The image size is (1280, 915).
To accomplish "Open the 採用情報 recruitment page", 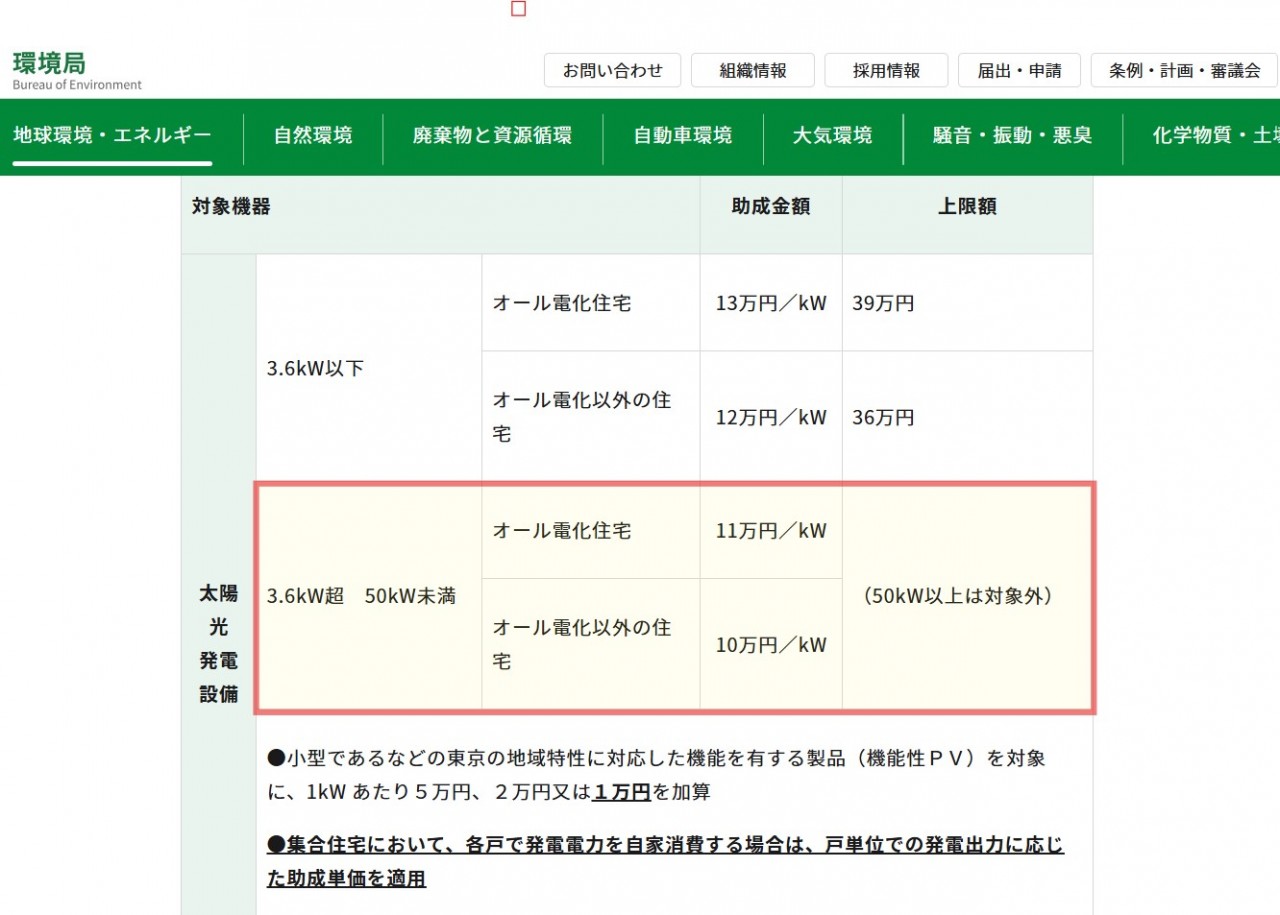I will (x=886, y=71).
